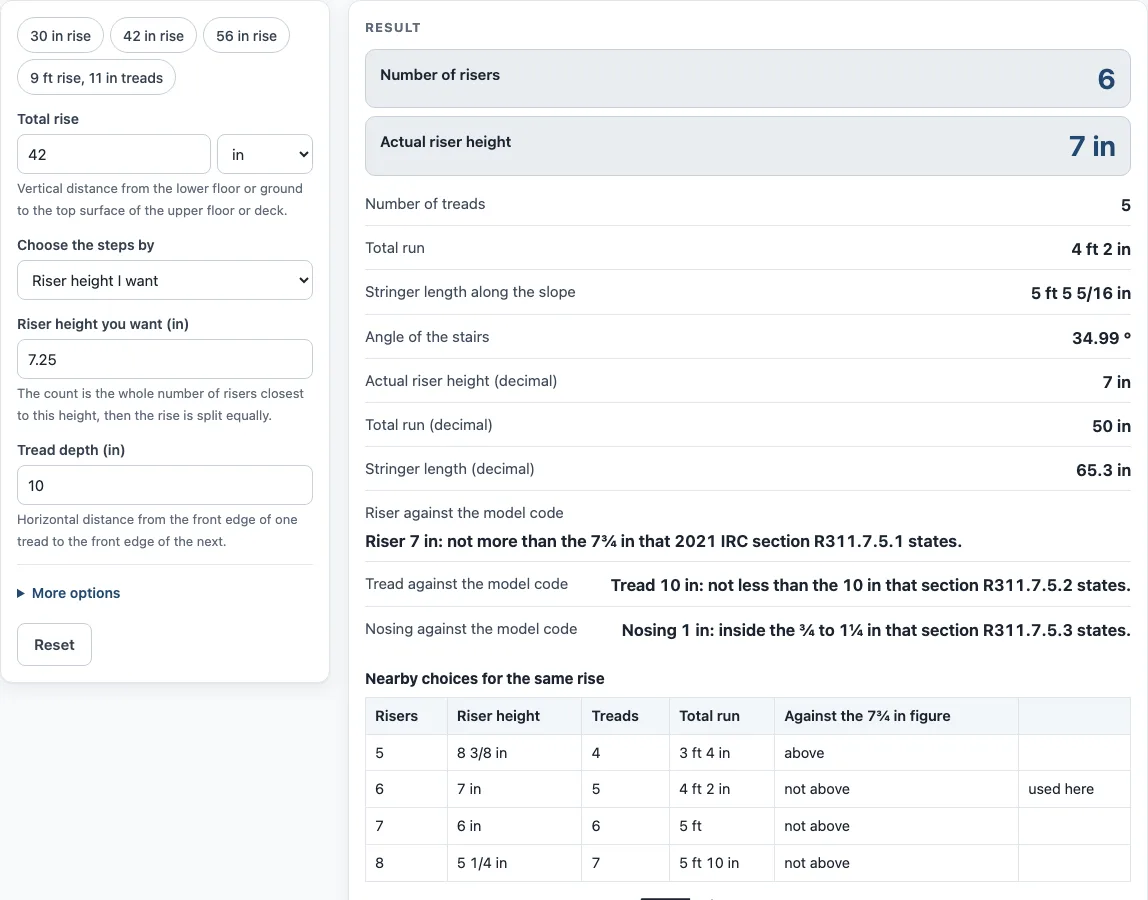Image resolution: width=1148 pixels, height=900 pixels.
Task: Edit the Total rise value field
Action: point(114,155)
